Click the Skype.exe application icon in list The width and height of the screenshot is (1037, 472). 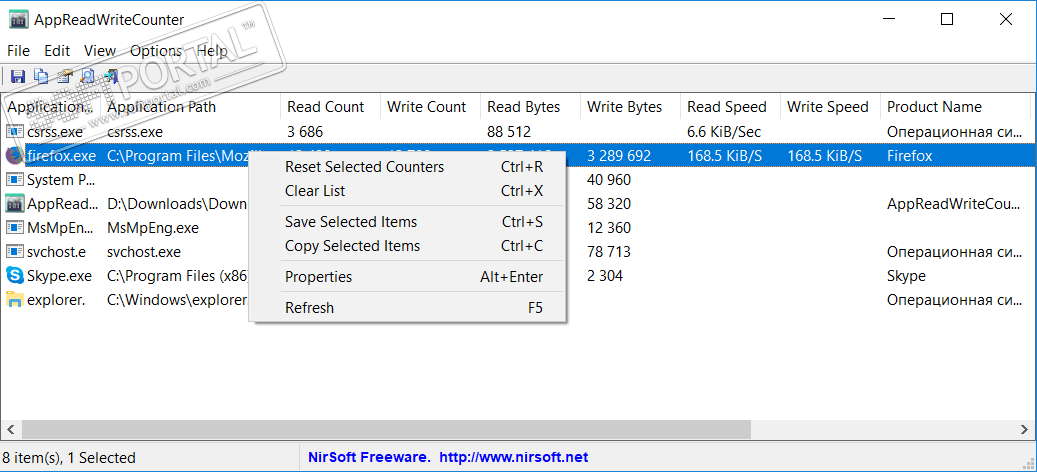click(x=15, y=276)
